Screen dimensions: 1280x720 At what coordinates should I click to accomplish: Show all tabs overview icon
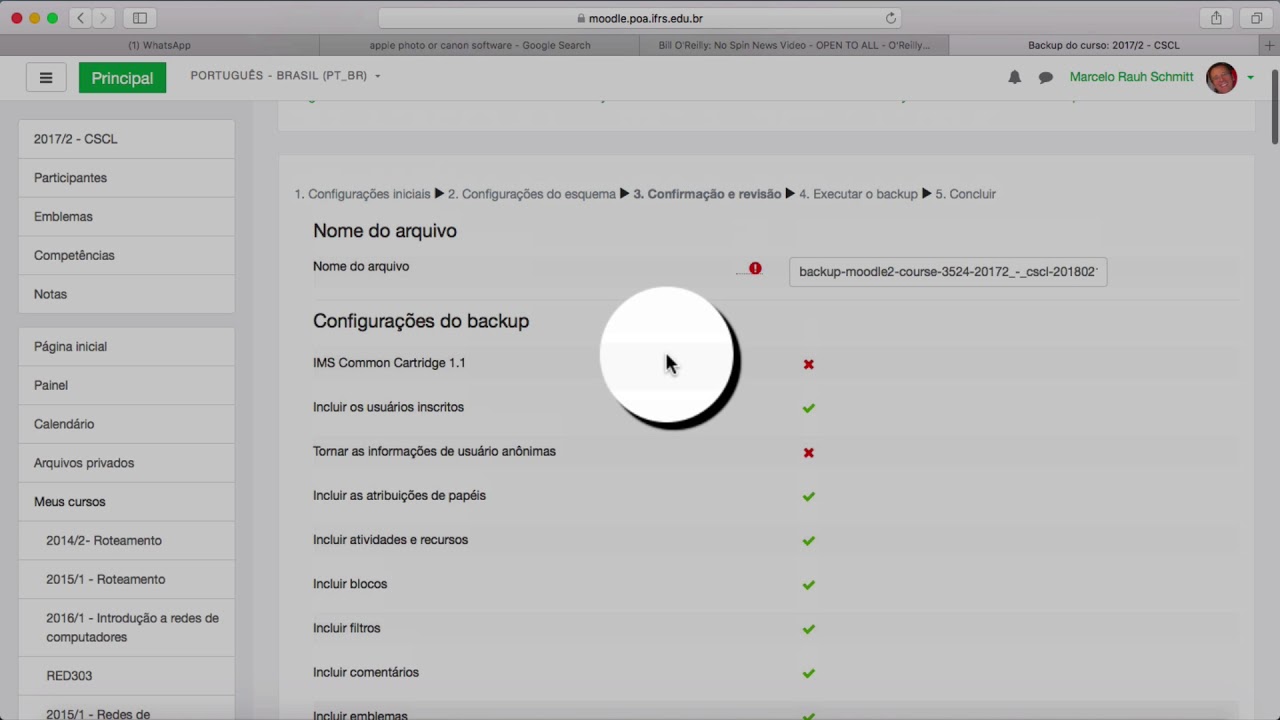1257,18
